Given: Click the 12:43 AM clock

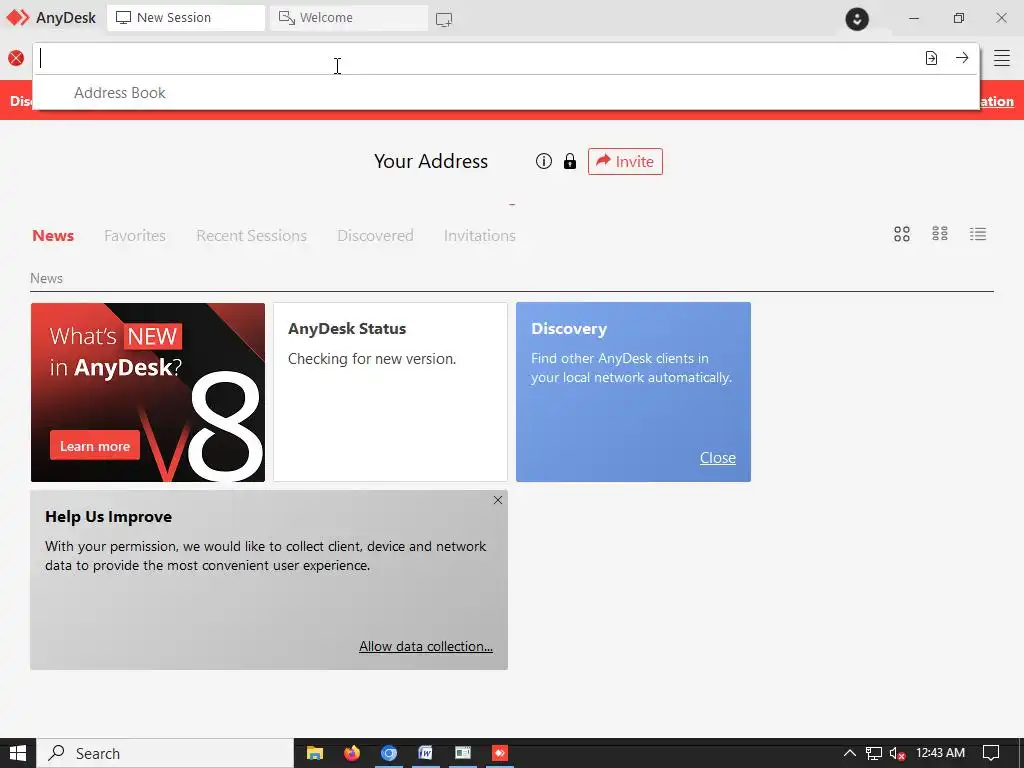Looking at the screenshot, I should 940,753.
